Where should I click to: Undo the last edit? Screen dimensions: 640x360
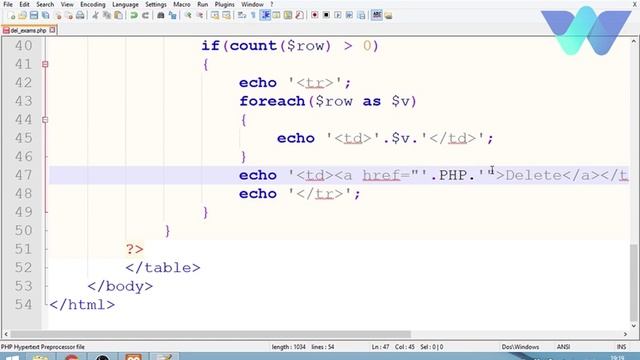tap(133, 16)
